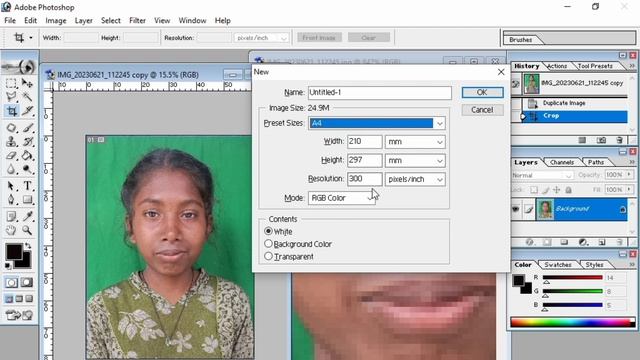
Task: Open the Preset Sizes A4 dropdown
Action: [440, 123]
